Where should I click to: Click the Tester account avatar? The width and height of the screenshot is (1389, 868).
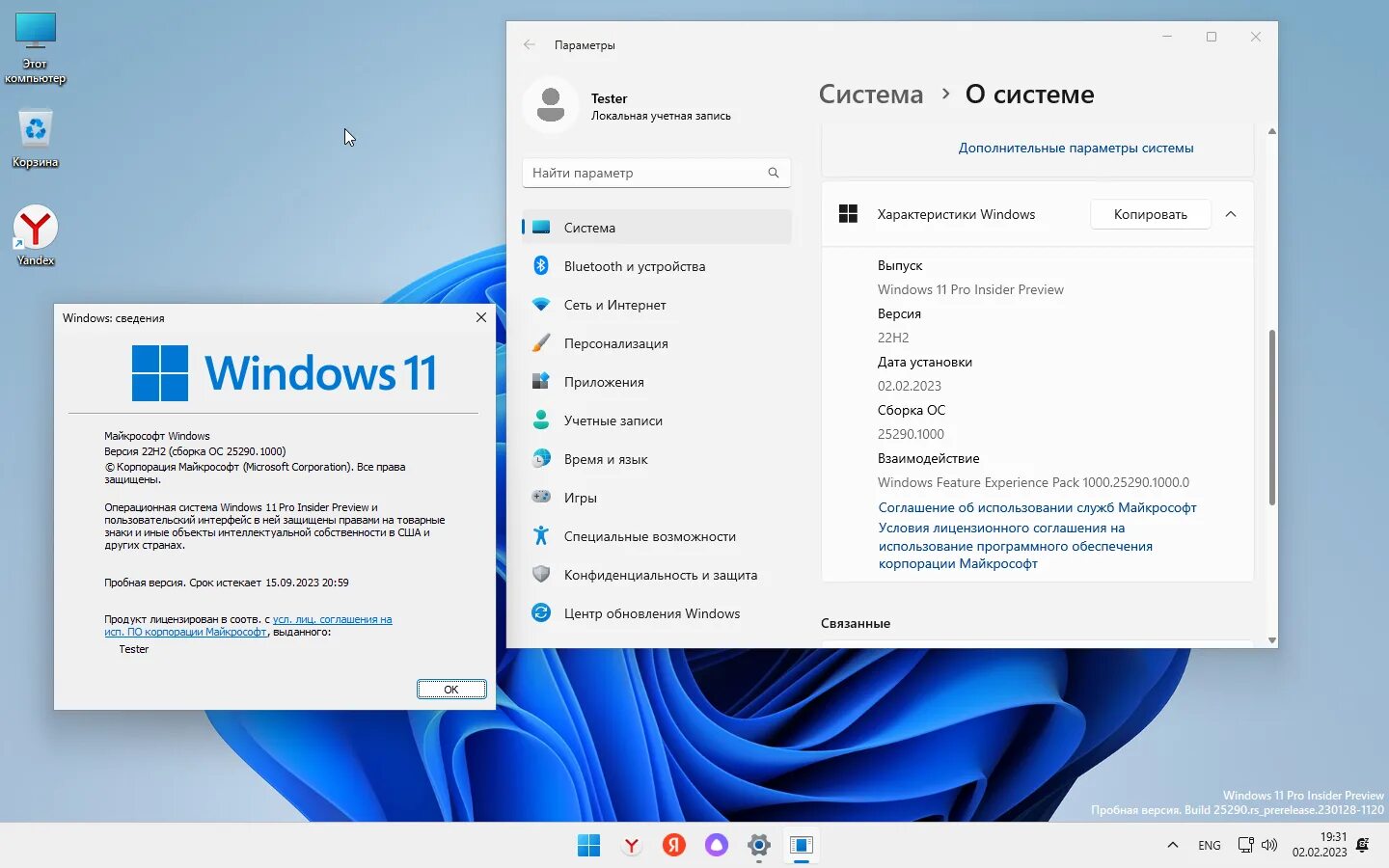[x=551, y=104]
